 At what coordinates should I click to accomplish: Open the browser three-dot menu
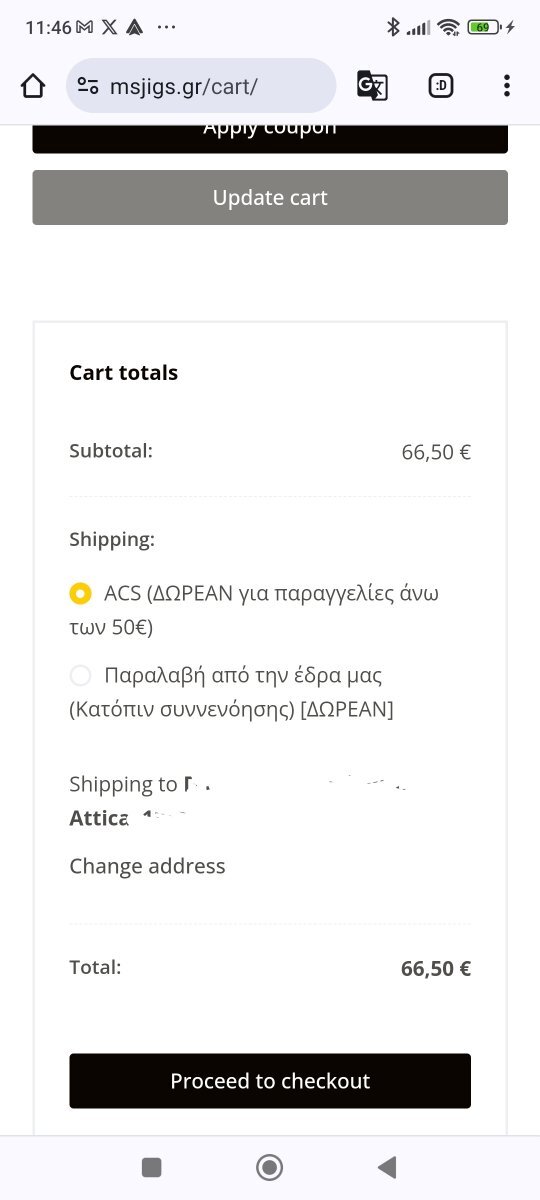coord(507,86)
